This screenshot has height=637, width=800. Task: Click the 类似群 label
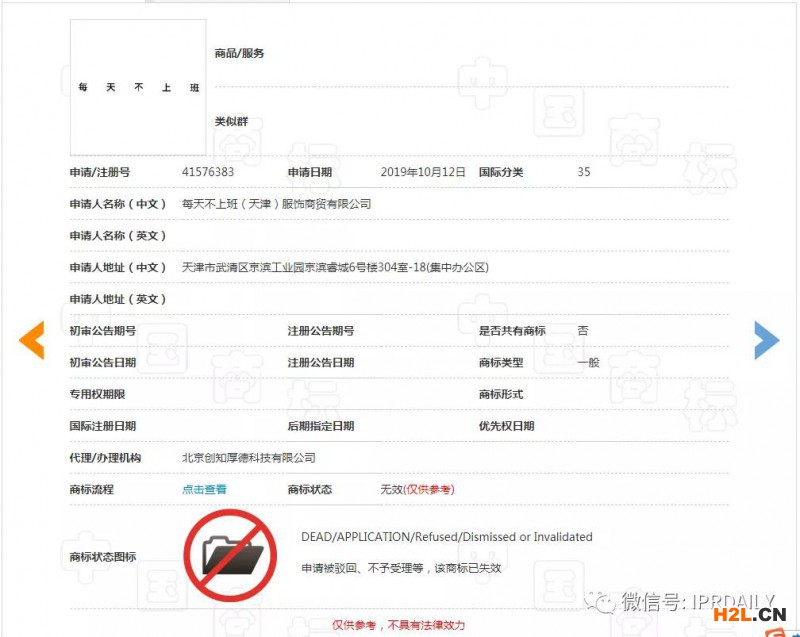pyautogui.click(x=231, y=121)
